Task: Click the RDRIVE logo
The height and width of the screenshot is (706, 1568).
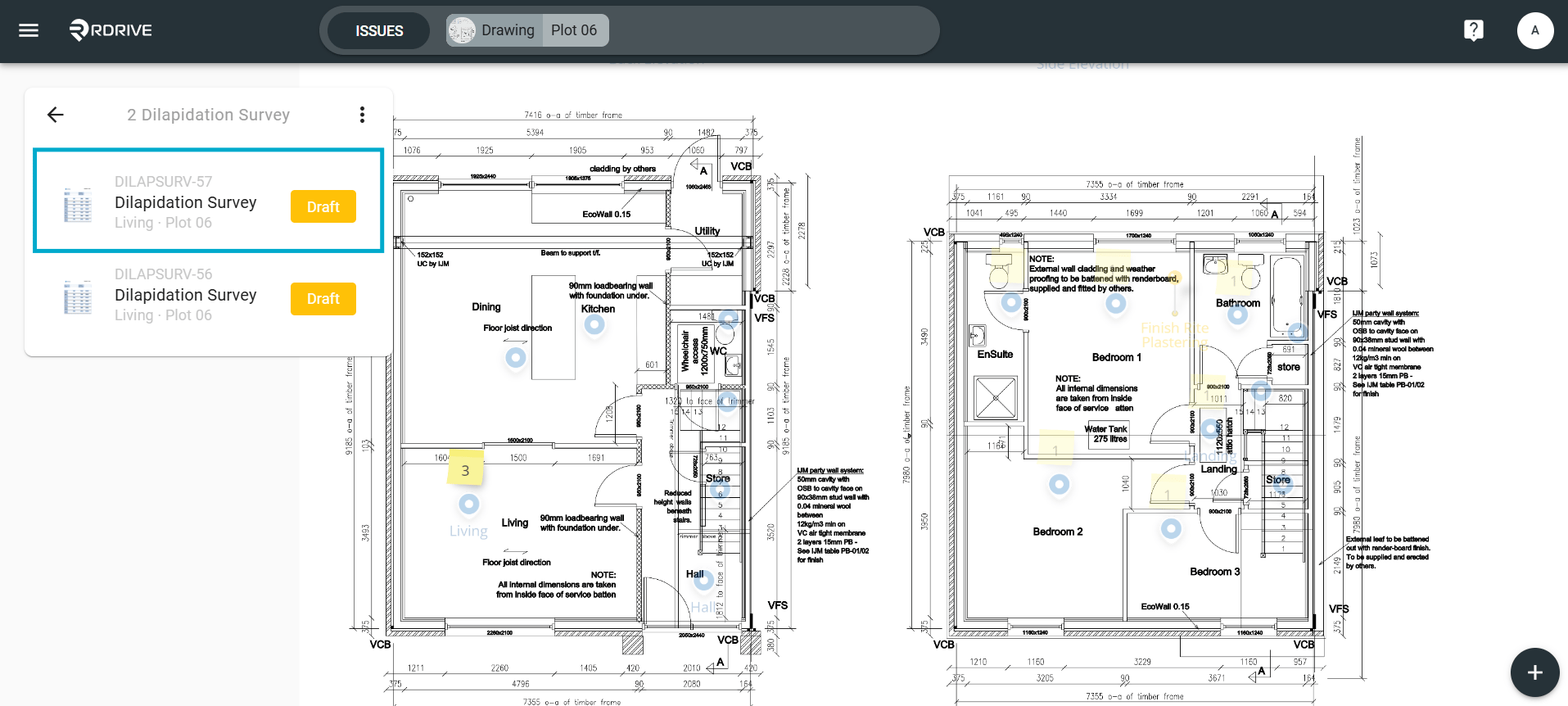Action: 111,30
